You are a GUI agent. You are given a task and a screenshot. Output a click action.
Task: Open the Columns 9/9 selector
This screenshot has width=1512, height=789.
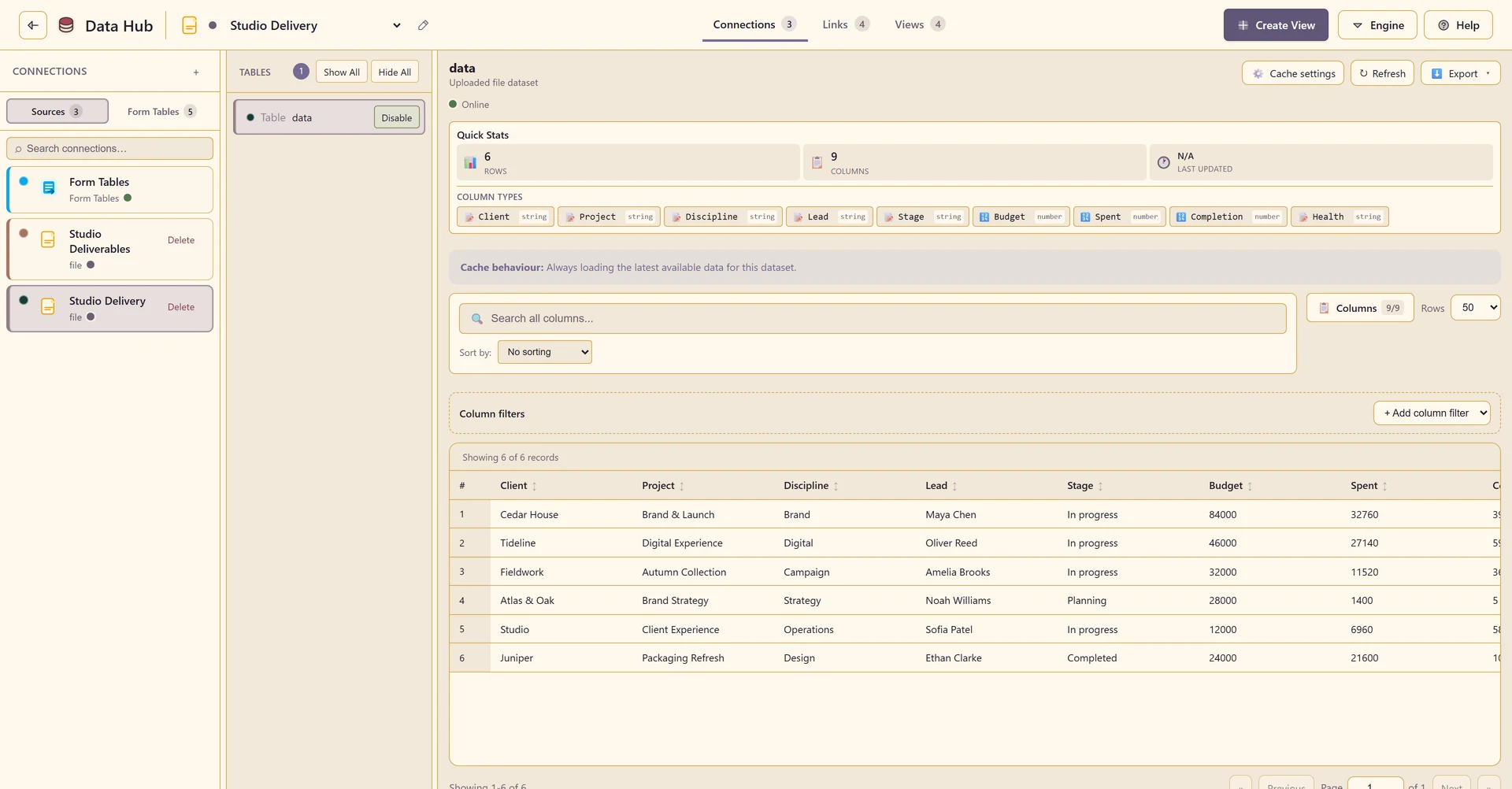(1360, 308)
